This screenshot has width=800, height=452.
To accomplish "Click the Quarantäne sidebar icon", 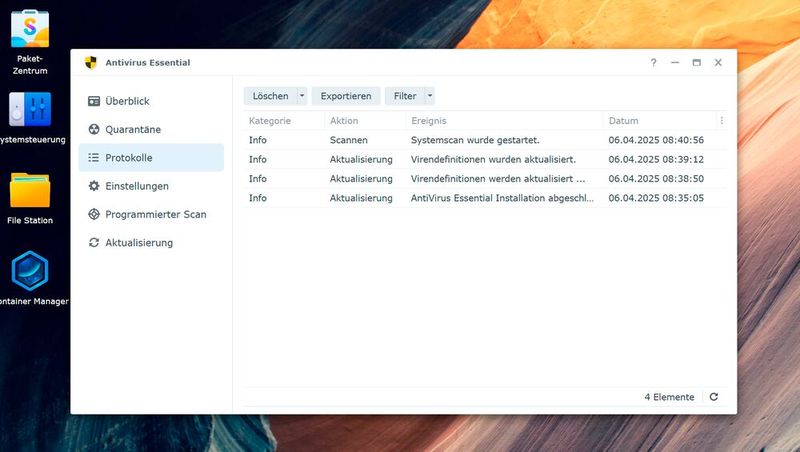I will [94, 129].
